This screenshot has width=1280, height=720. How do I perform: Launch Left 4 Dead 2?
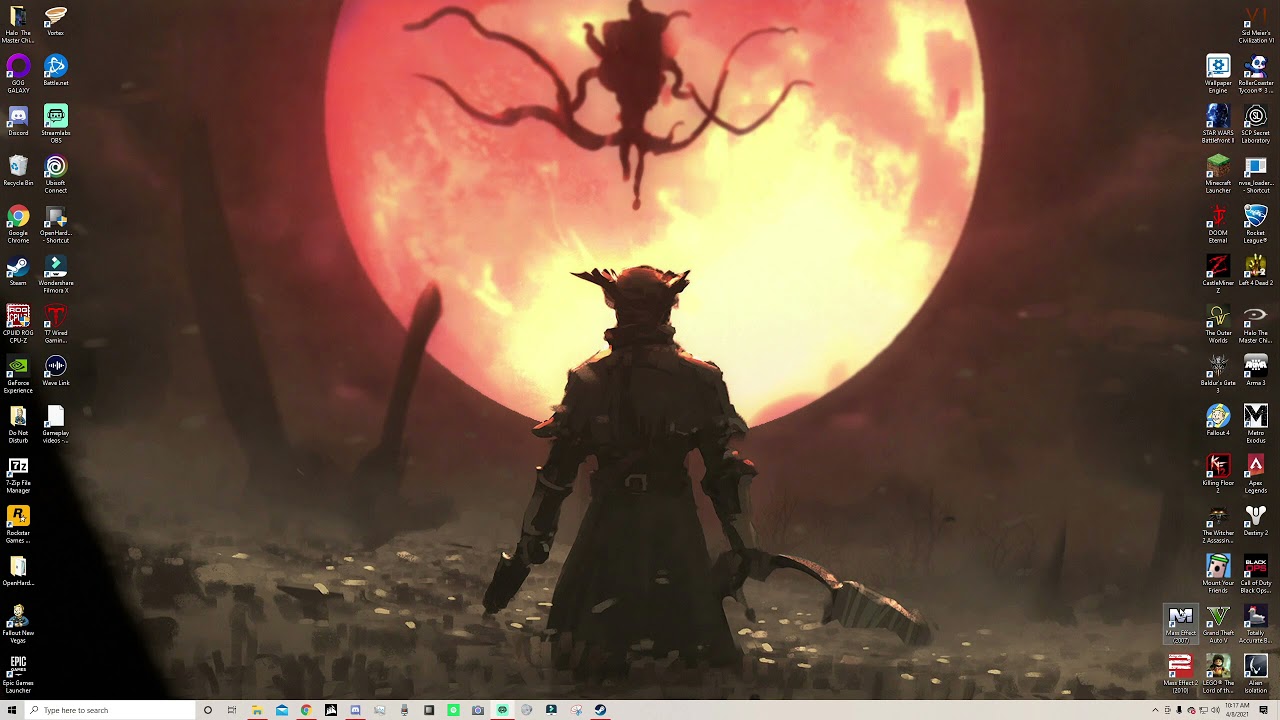click(1255, 271)
